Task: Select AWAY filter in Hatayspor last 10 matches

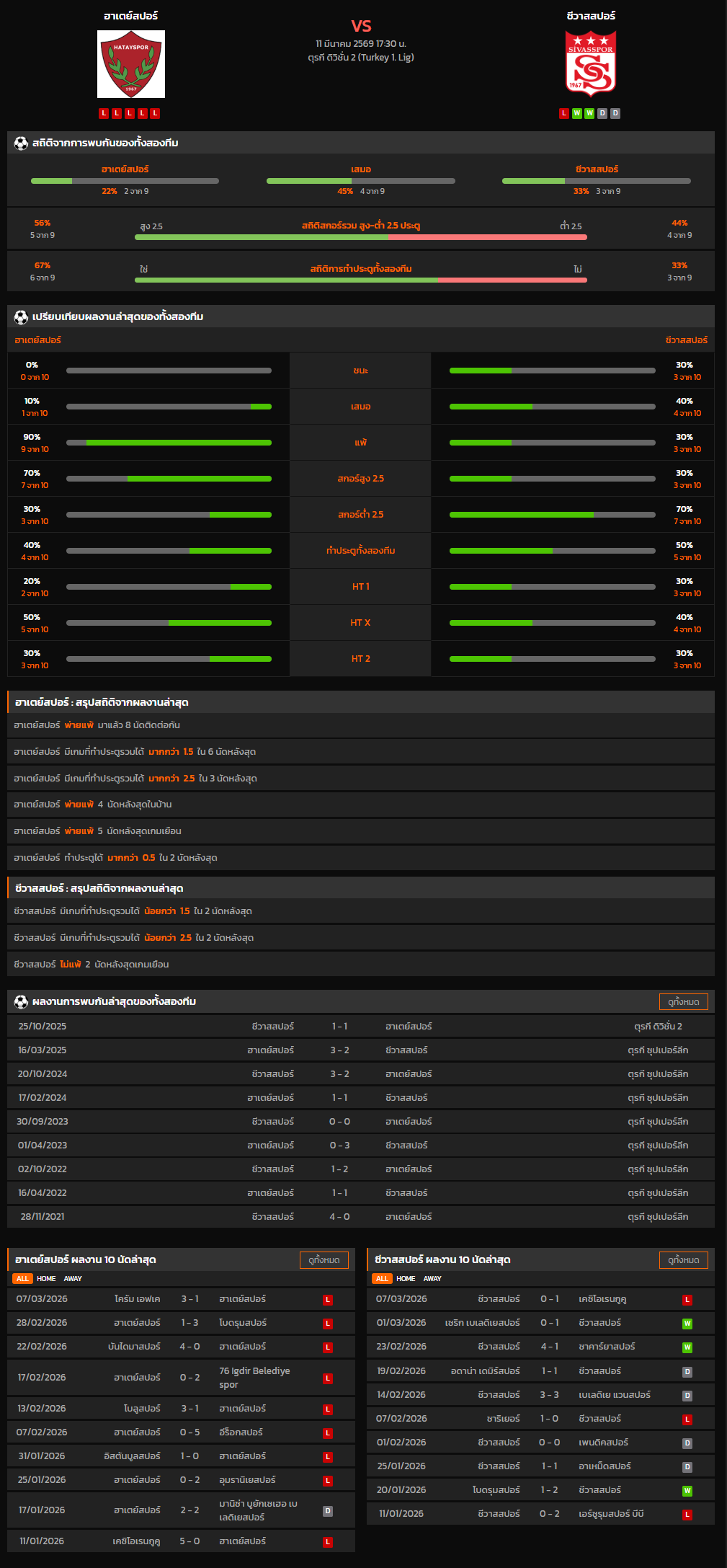Action: 73,1279
